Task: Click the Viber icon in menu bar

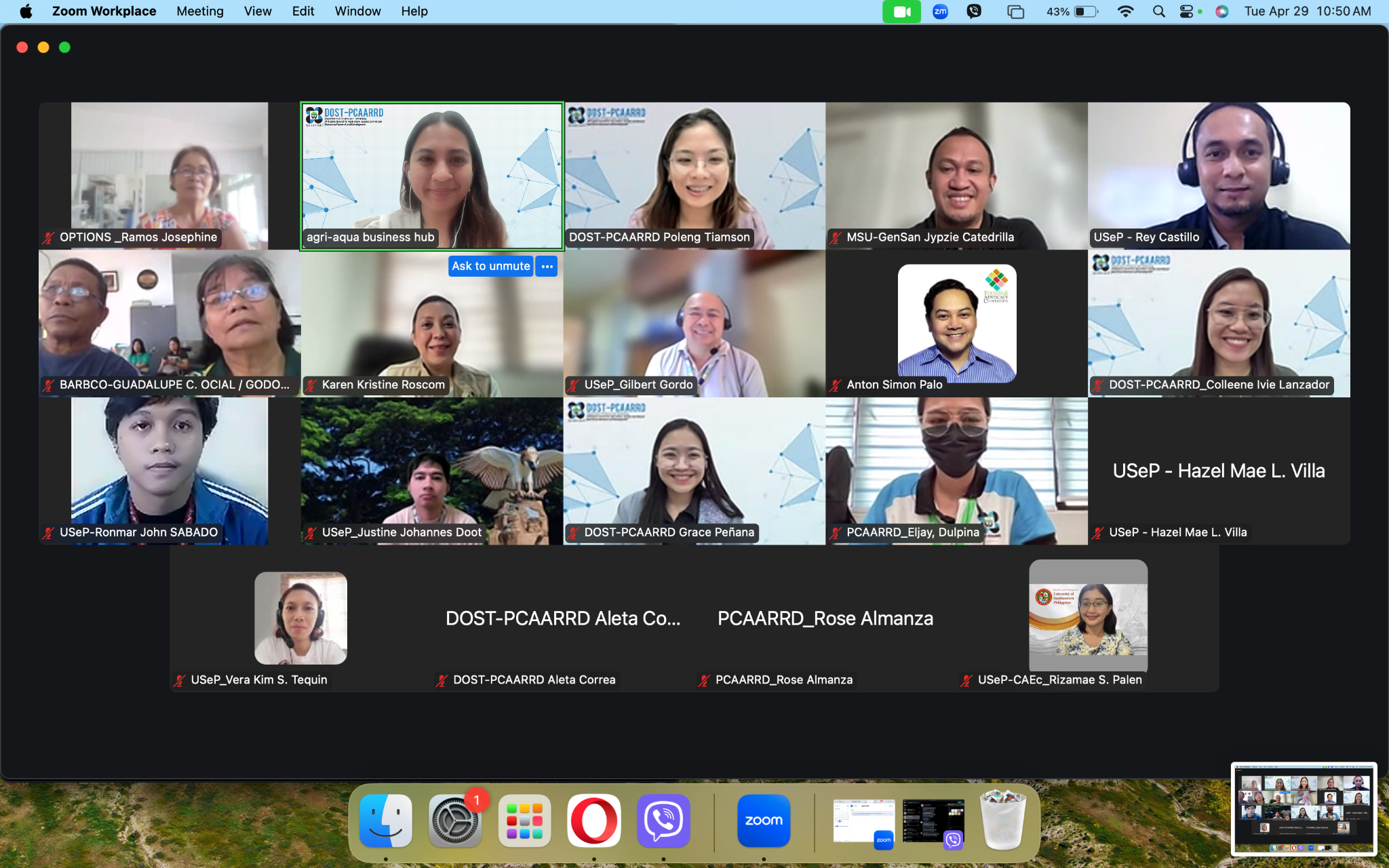Action: pyautogui.click(x=974, y=12)
